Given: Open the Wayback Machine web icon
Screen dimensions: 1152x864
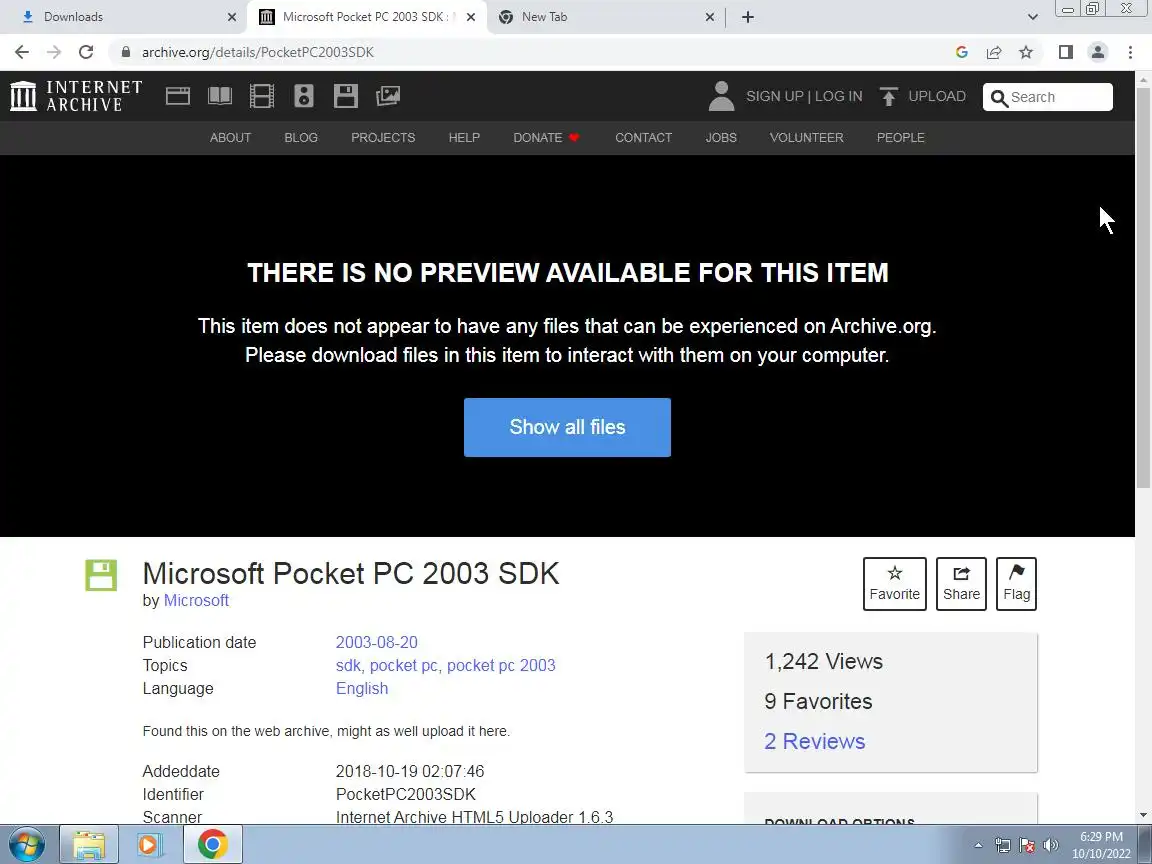Looking at the screenshot, I should 178,96.
